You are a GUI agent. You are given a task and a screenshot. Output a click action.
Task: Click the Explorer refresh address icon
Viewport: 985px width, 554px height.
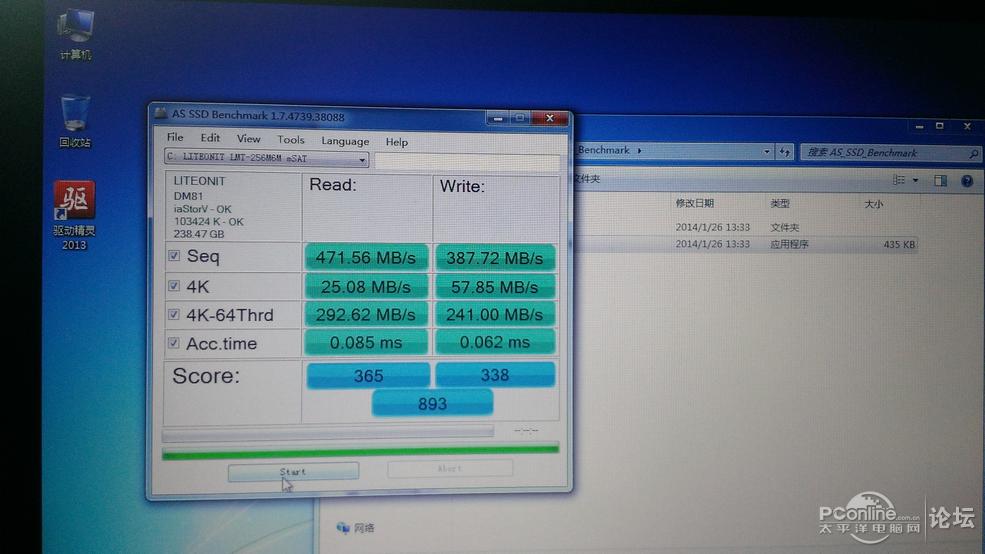click(x=785, y=151)
